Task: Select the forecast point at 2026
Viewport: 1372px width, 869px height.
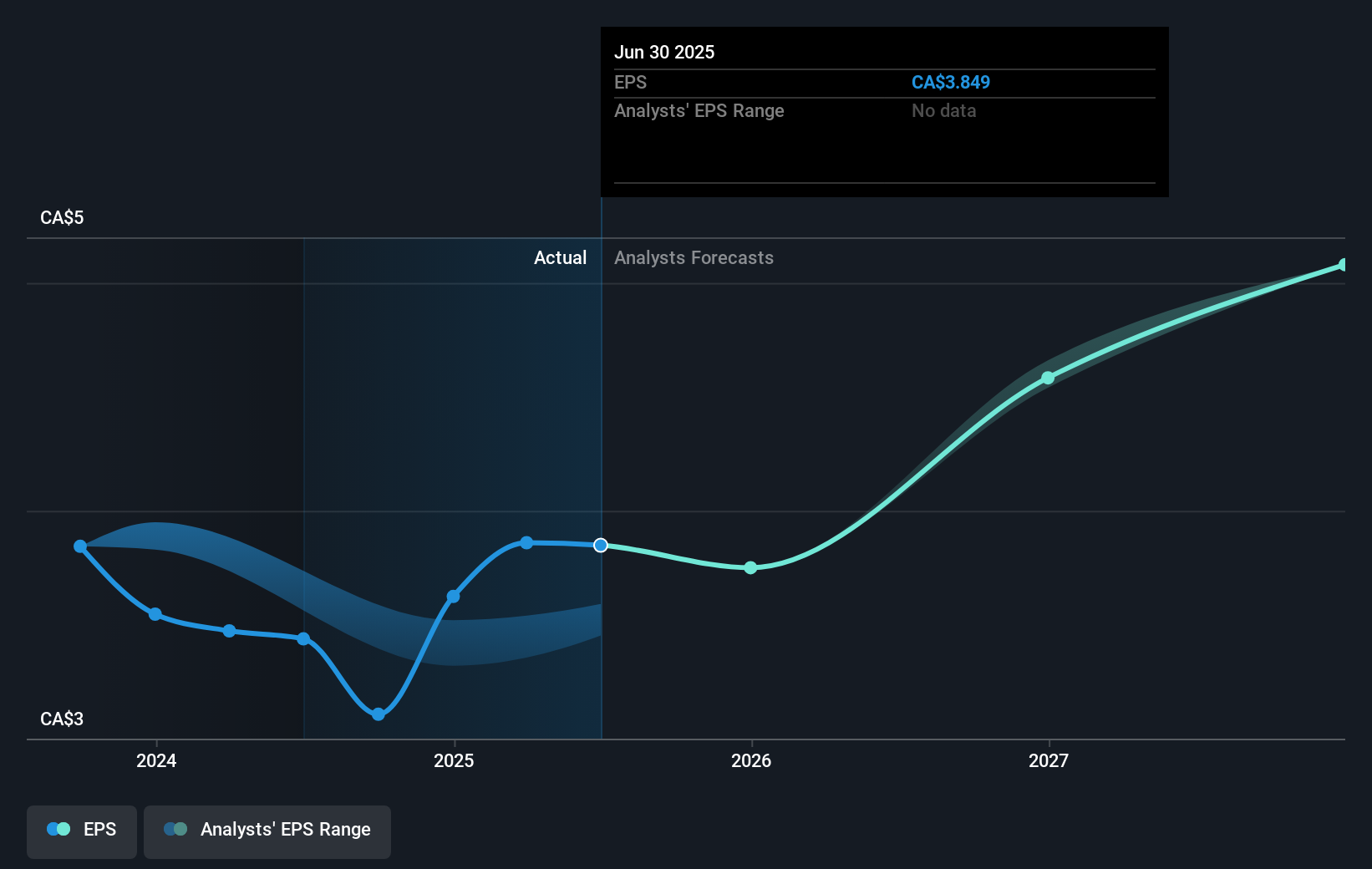Action: pos(750,567)
